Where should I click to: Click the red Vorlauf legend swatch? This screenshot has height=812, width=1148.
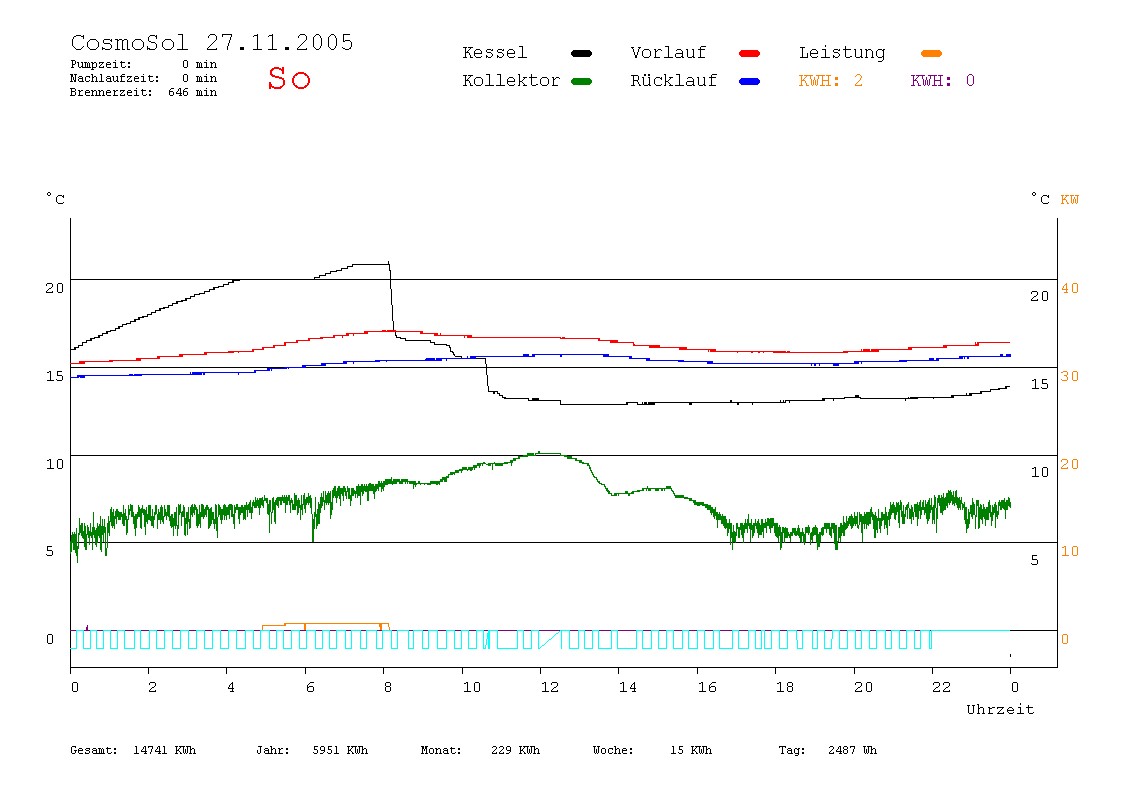(750, 53)
